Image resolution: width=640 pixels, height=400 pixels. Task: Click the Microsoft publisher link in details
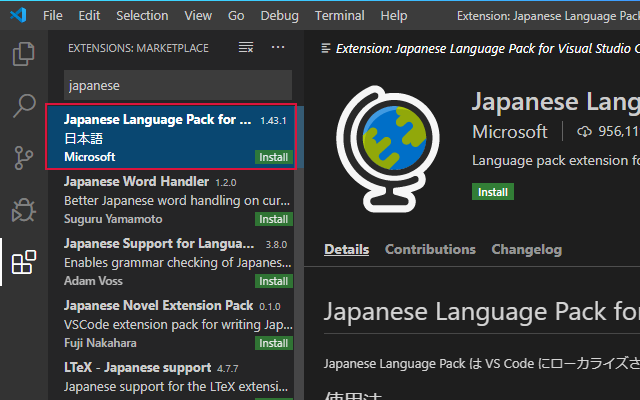coord(509,132)
